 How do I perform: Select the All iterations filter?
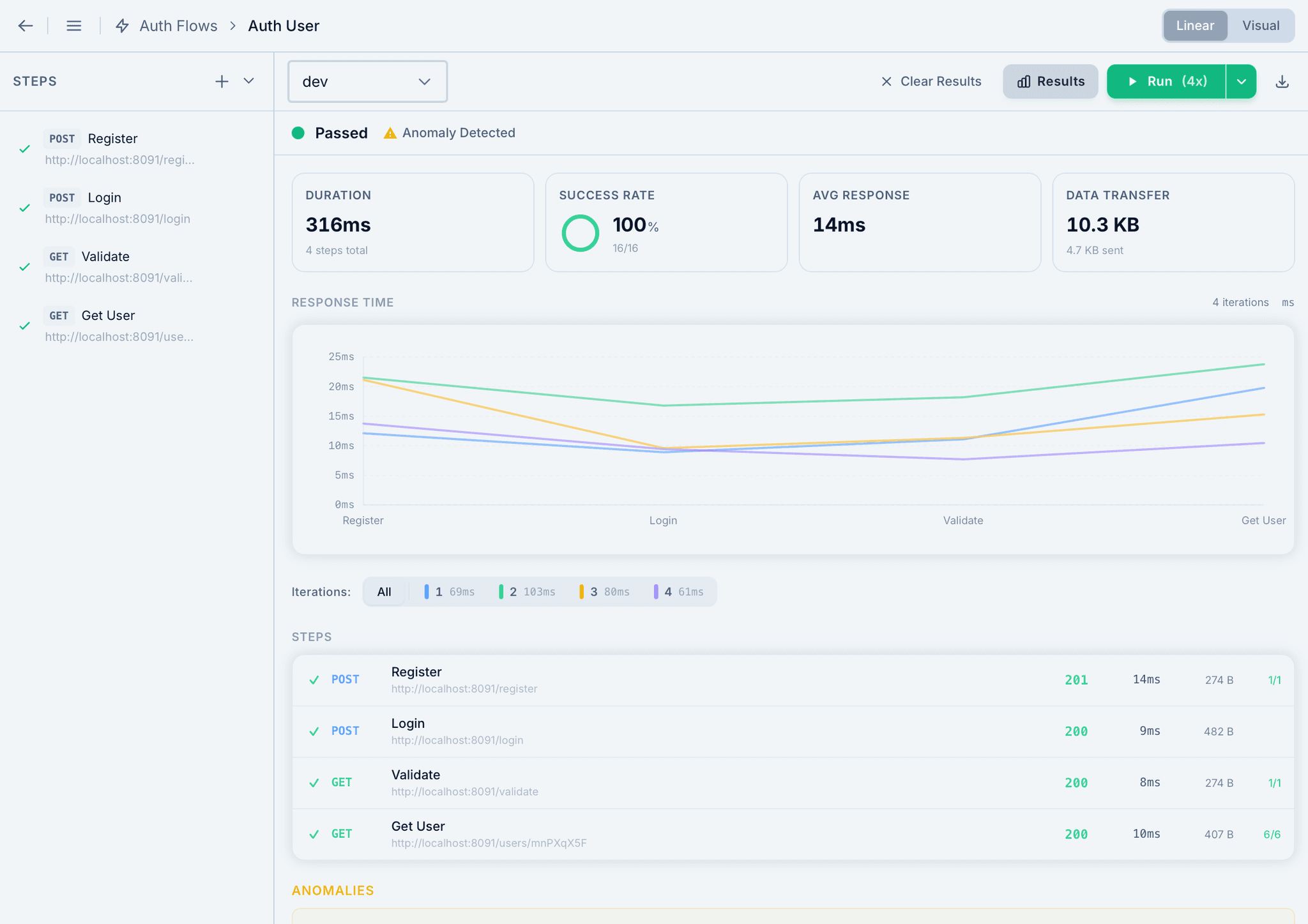pyautogui.click(x=384, y=591)
